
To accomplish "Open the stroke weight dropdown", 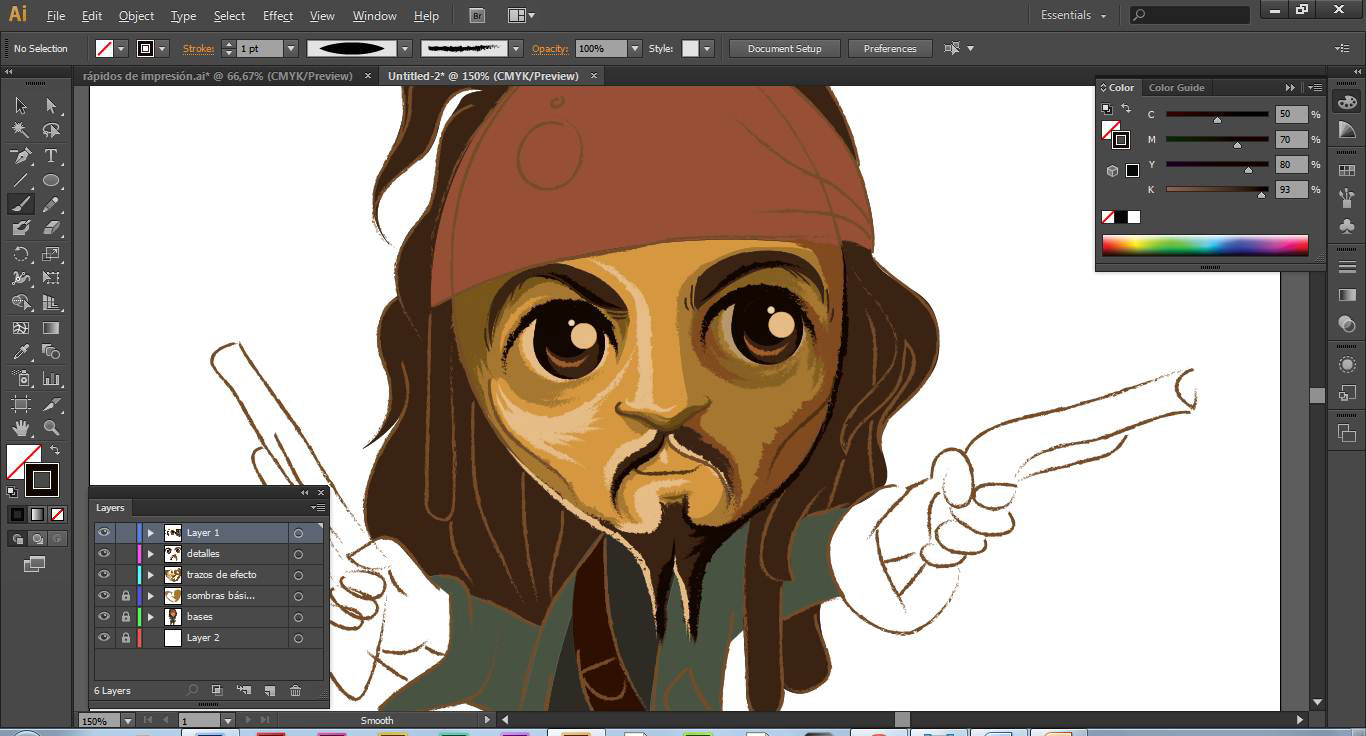I will coord(291,48).
